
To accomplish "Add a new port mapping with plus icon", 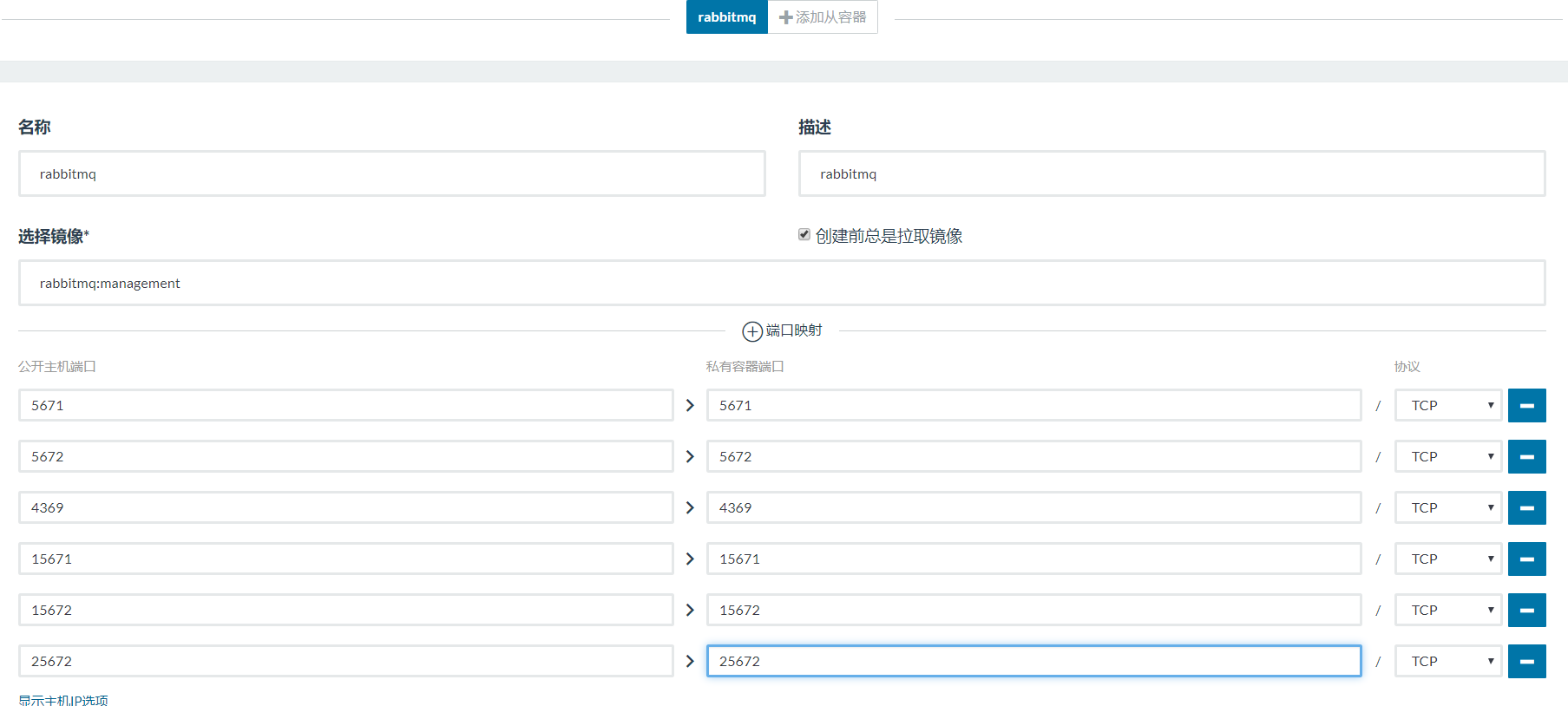I will 752,331.
